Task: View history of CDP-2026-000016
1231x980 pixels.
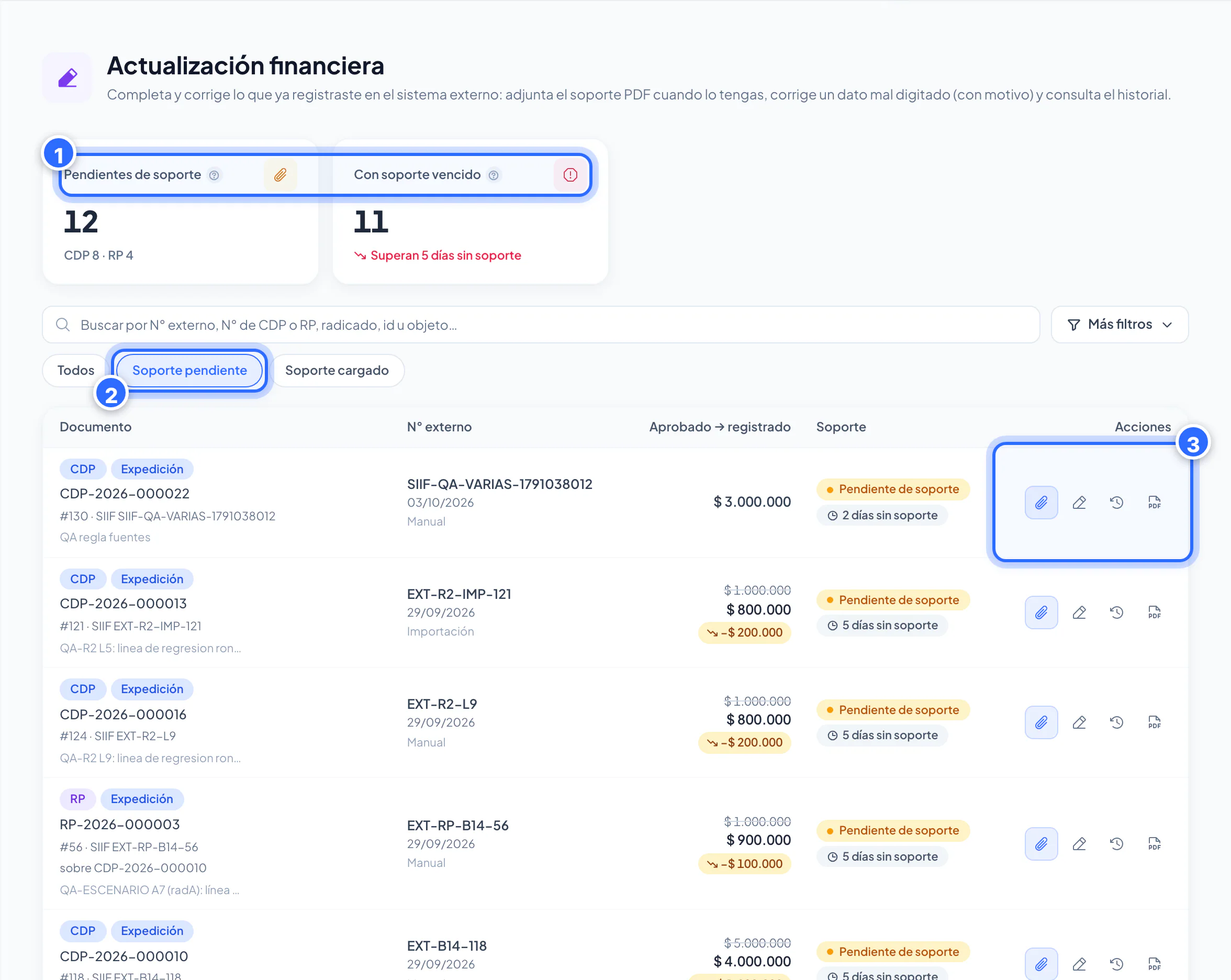Action: pos(1116,722)
